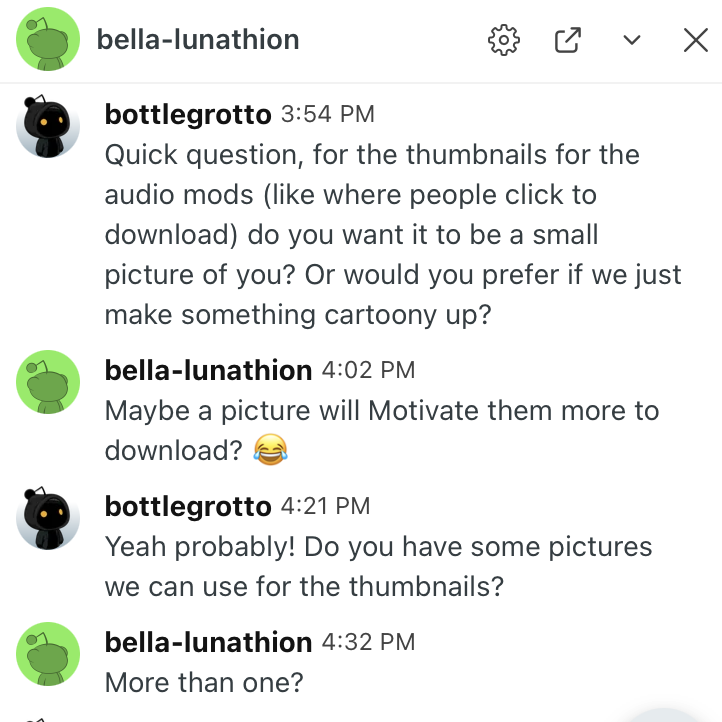Viewport: 722px width, 722px height.
Task: Open the chat settings gear
Action: point(504,40)
